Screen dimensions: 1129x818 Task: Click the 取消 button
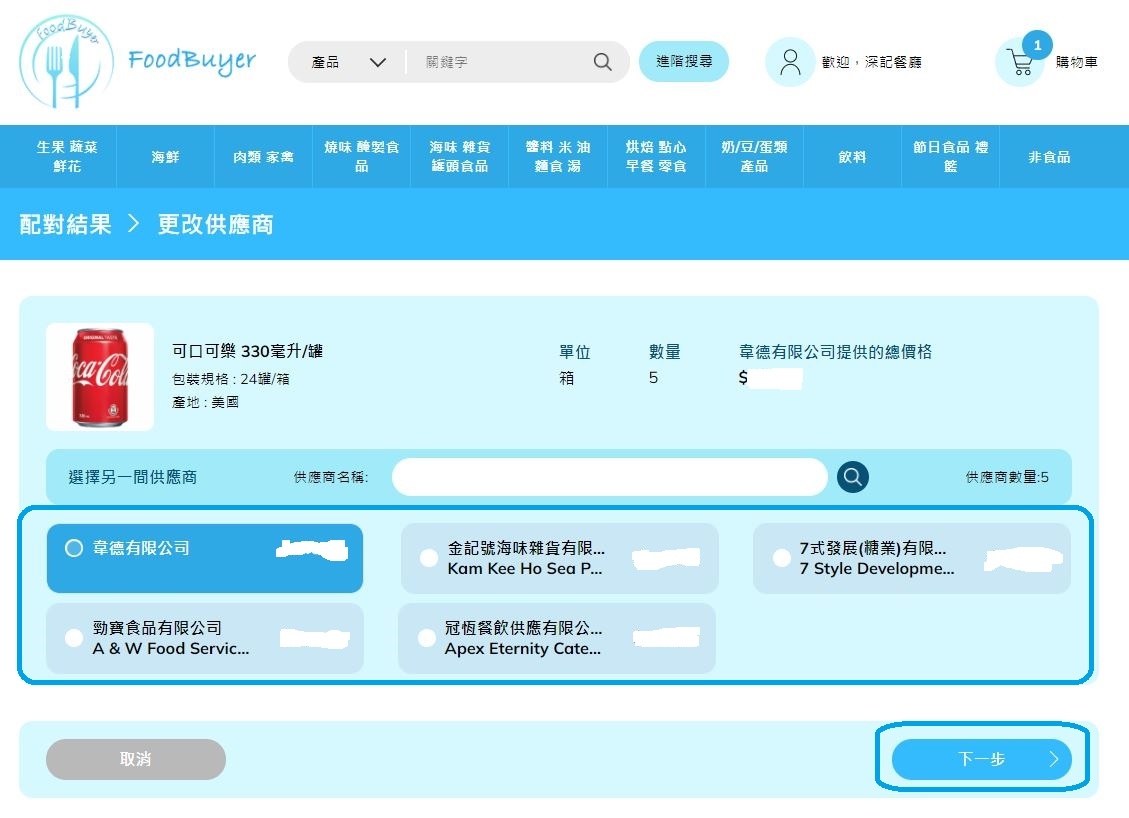[136, 759]
